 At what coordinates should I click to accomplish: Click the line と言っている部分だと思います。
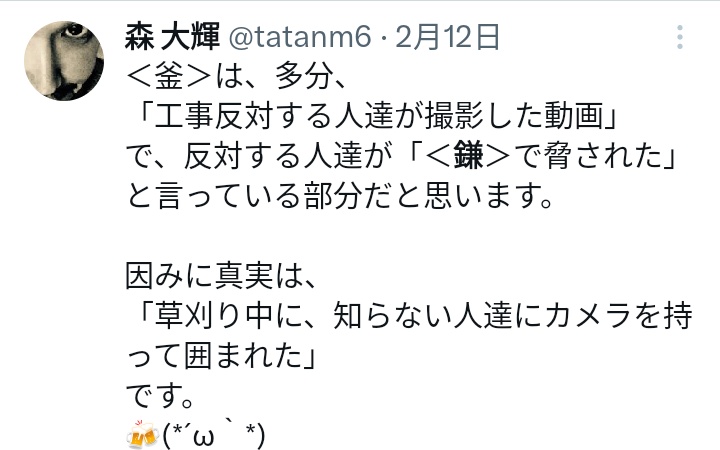(340, 196)
